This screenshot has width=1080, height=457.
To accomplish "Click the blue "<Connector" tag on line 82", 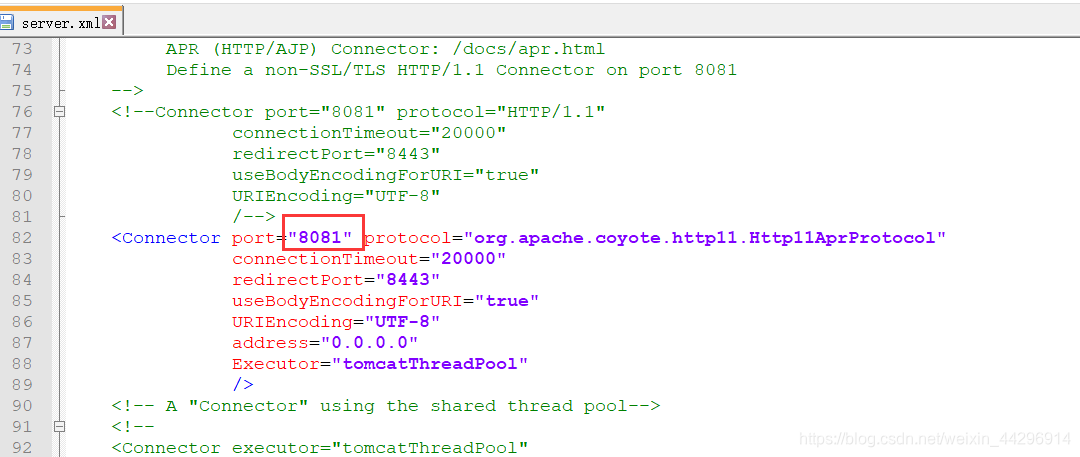I will point(165,238).
